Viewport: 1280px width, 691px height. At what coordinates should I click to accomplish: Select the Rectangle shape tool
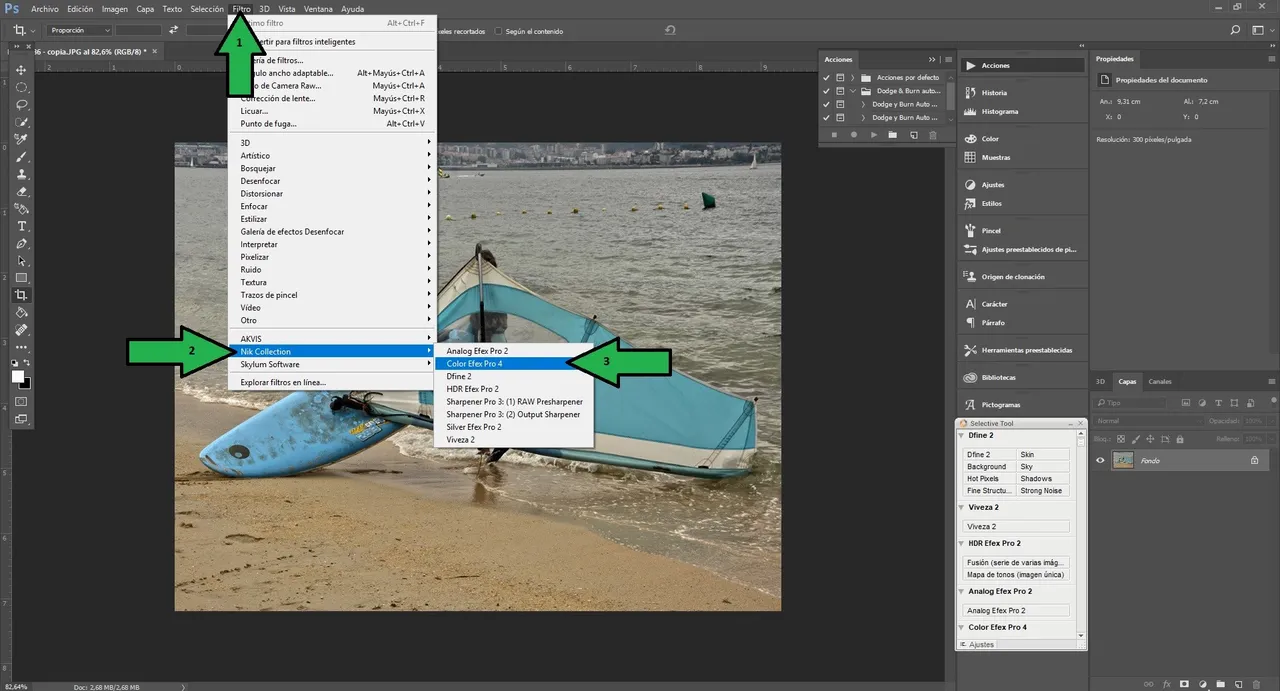pyautogui.click(x=21, y=278)
